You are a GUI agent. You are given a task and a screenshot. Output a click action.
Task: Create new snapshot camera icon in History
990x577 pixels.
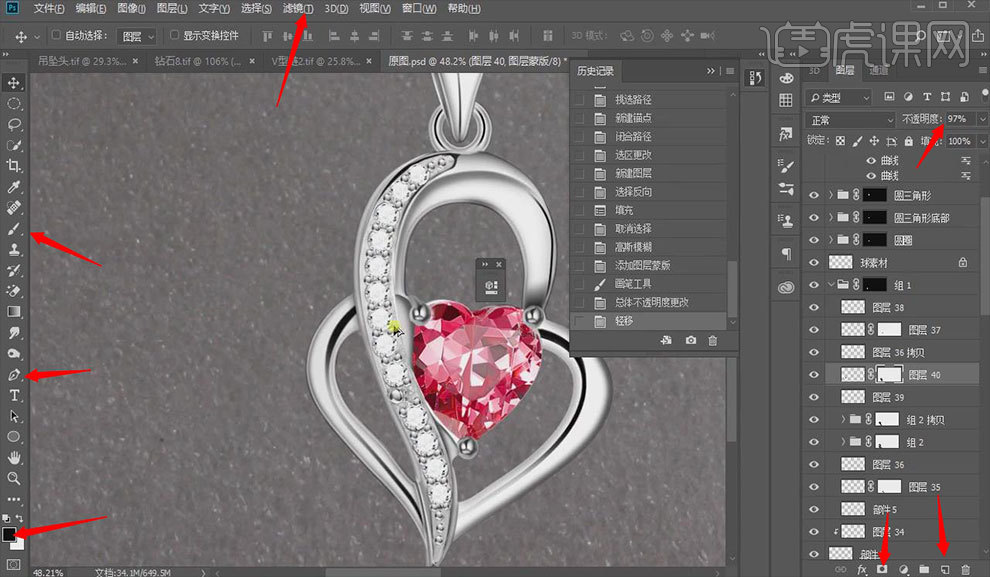pos(691,340)
